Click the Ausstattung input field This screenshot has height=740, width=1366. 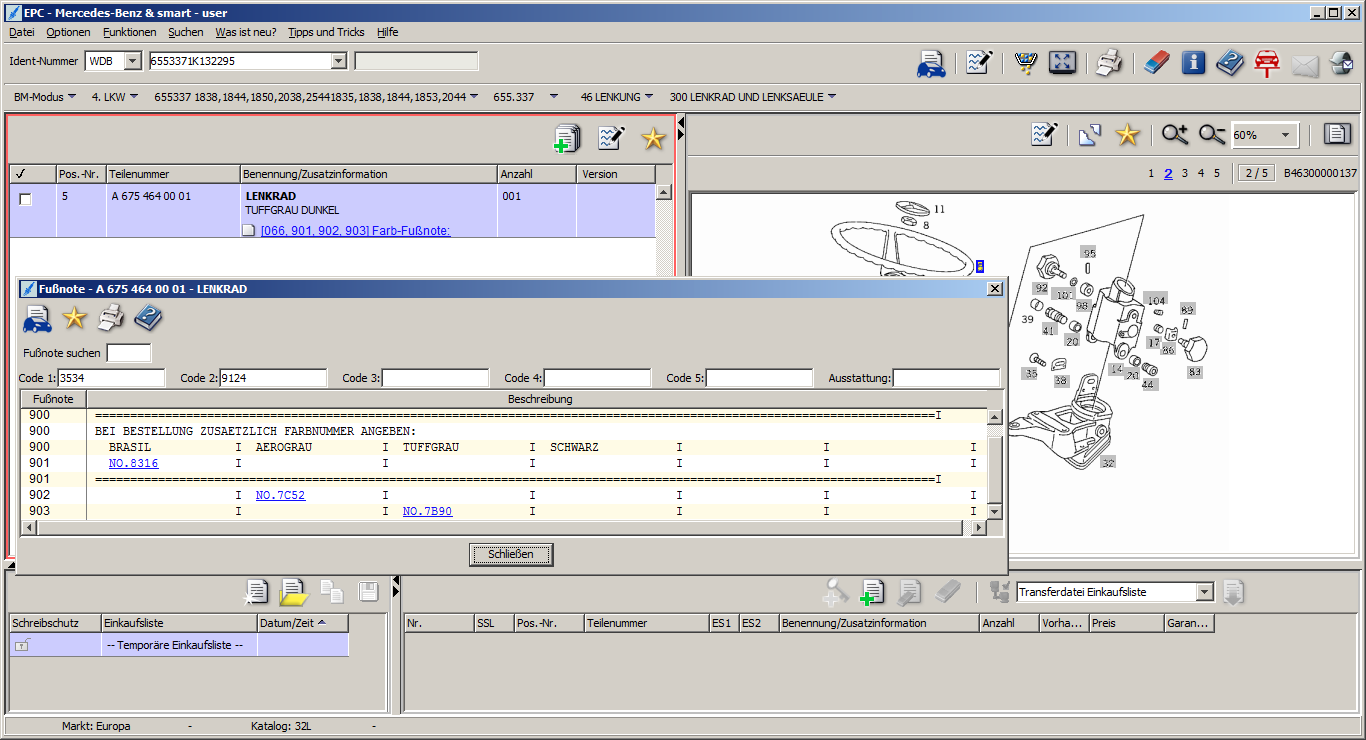click(946, 378)
